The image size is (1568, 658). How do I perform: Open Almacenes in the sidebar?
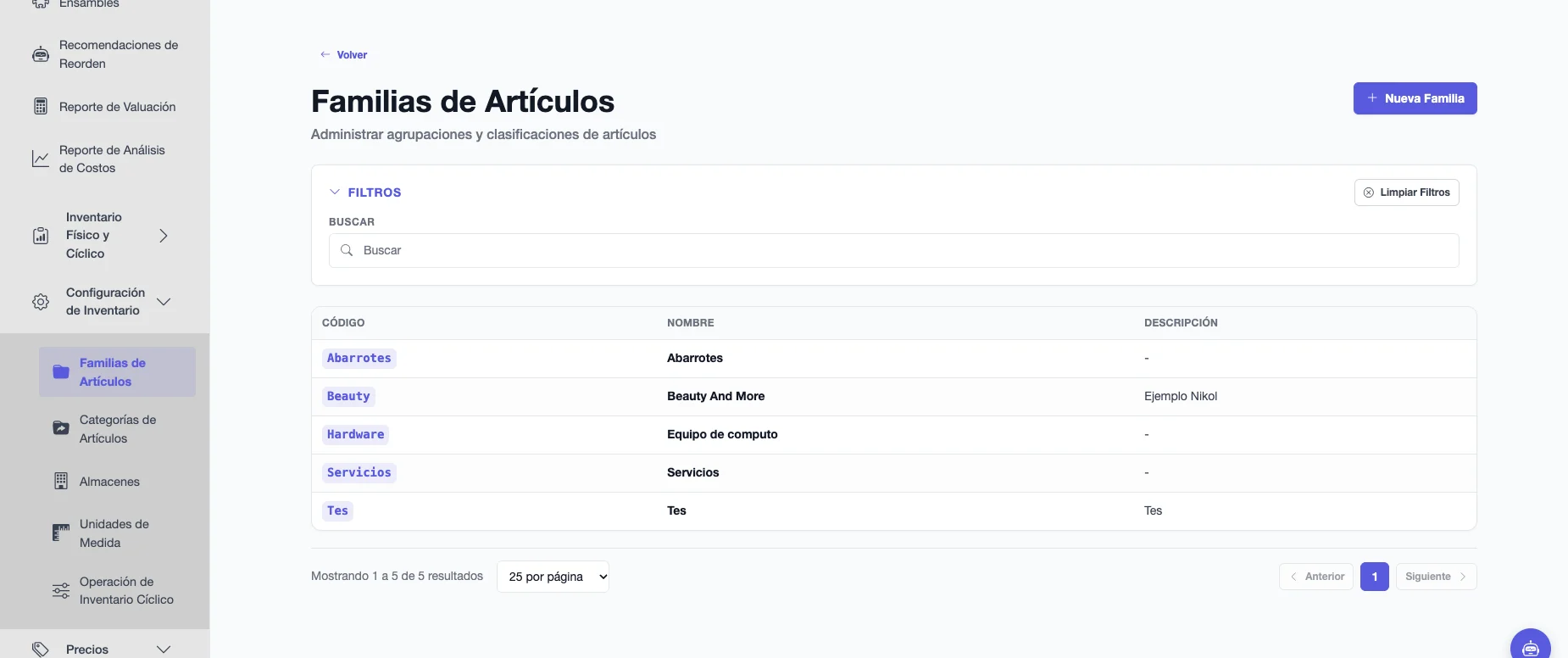click(x=117, y=482)
